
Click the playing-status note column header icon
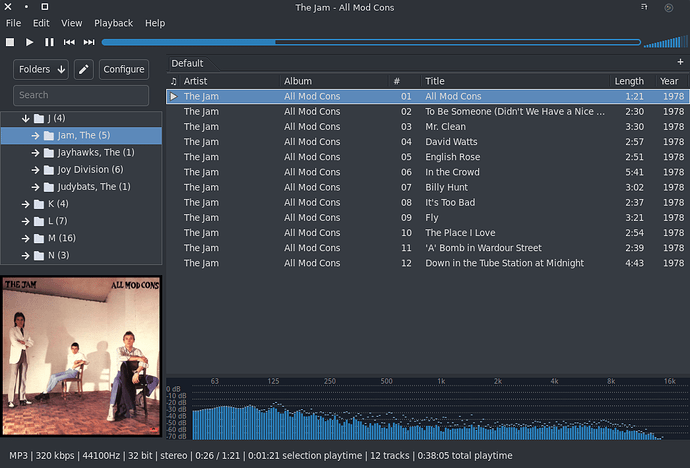coord(174,81)
